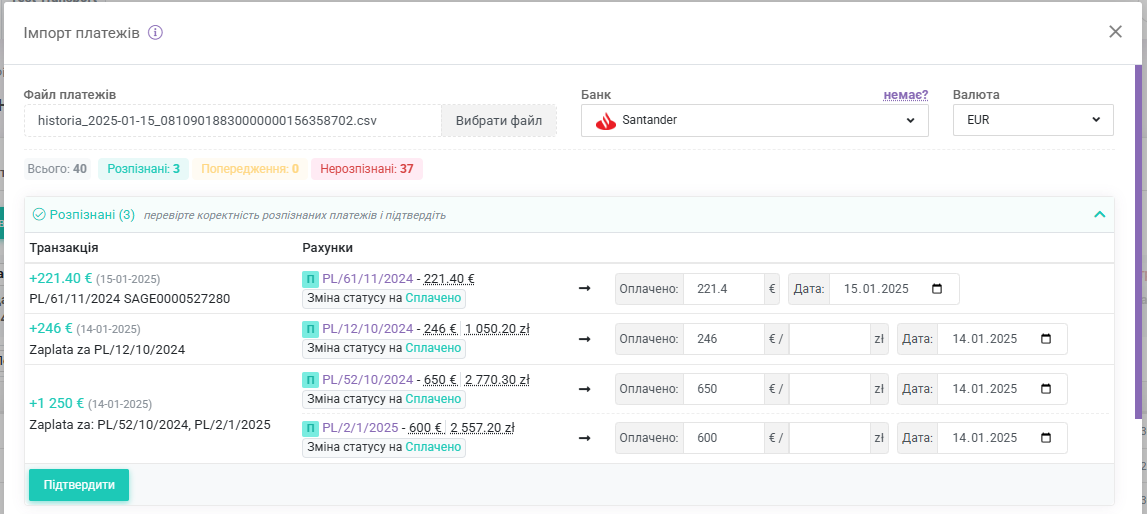This screenshot has width=1147, height=514.
Task: Open the Валюта dropdown showing EUR
Action: pos(1033,120)
